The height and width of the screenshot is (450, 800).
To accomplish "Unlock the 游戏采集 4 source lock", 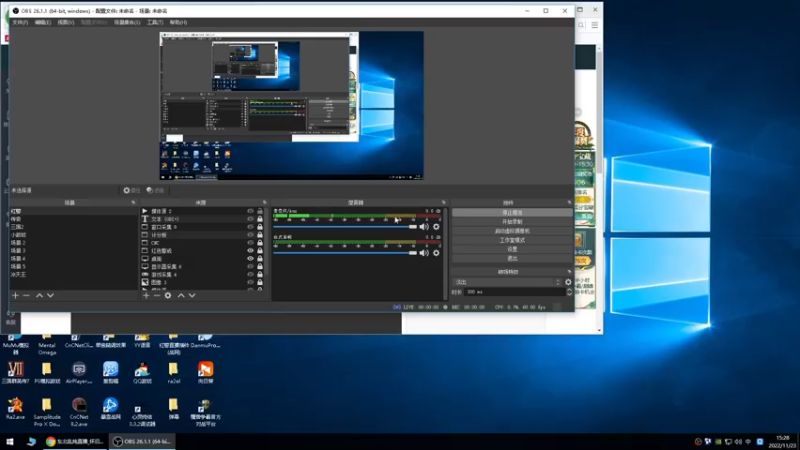I will point(260,274).
